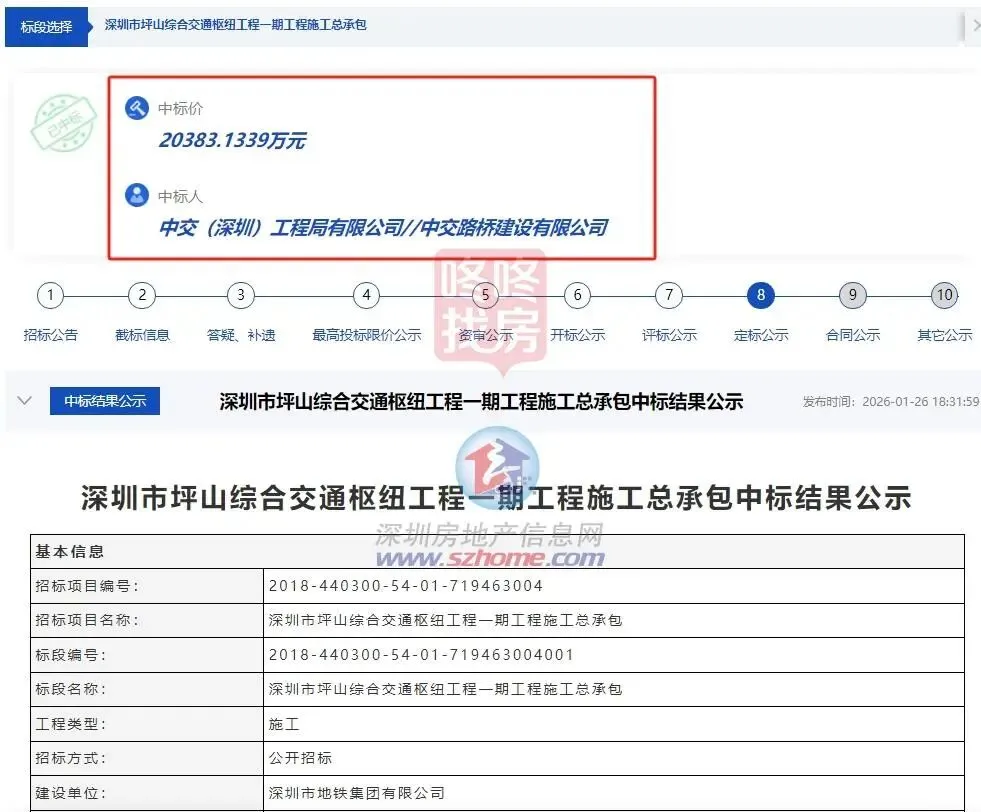981x812 pixels.
Task: Click the 工程类型 label cell
Action: point(147,724)
